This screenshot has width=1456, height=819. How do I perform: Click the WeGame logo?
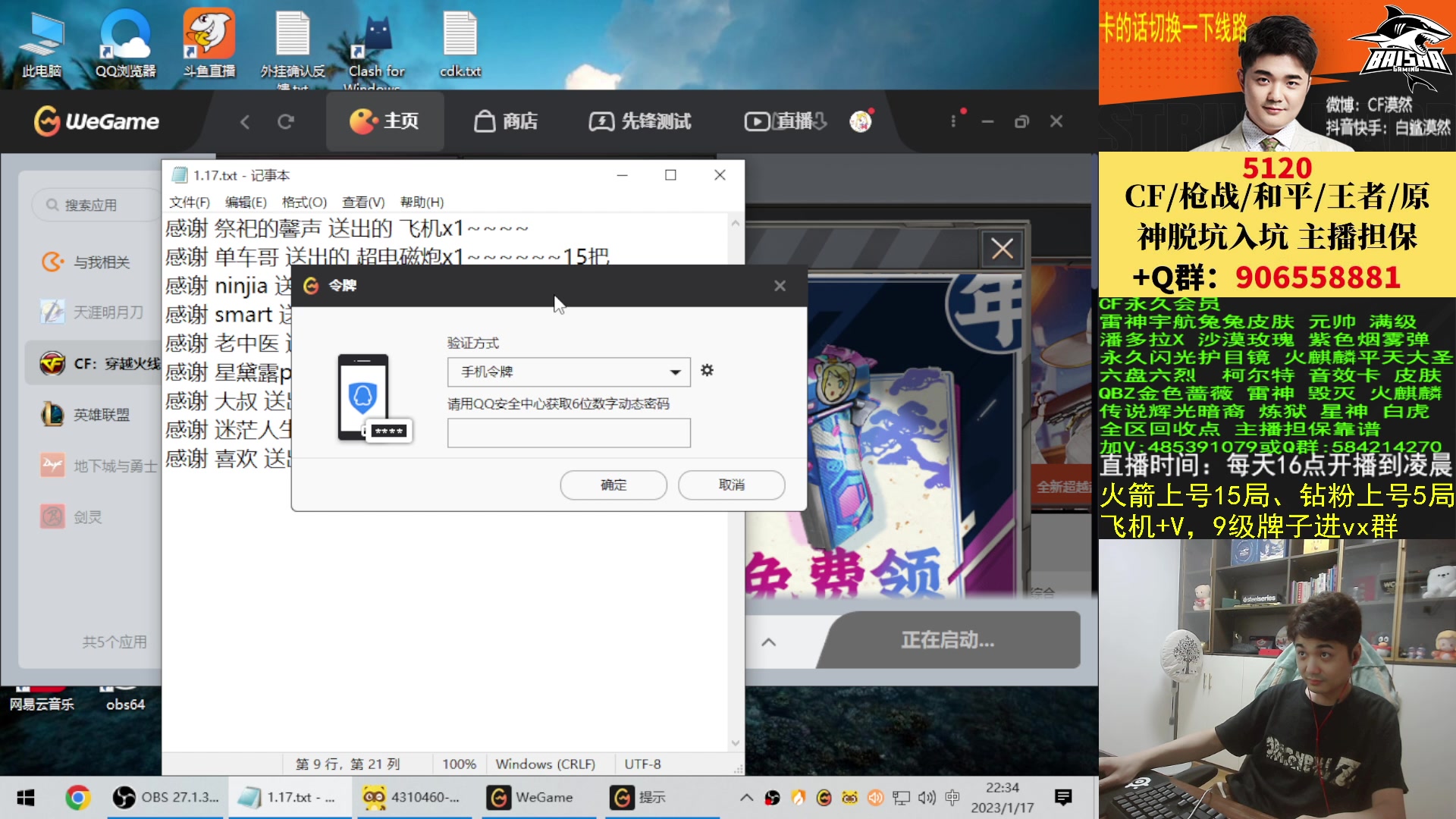[x=96, y=121]
